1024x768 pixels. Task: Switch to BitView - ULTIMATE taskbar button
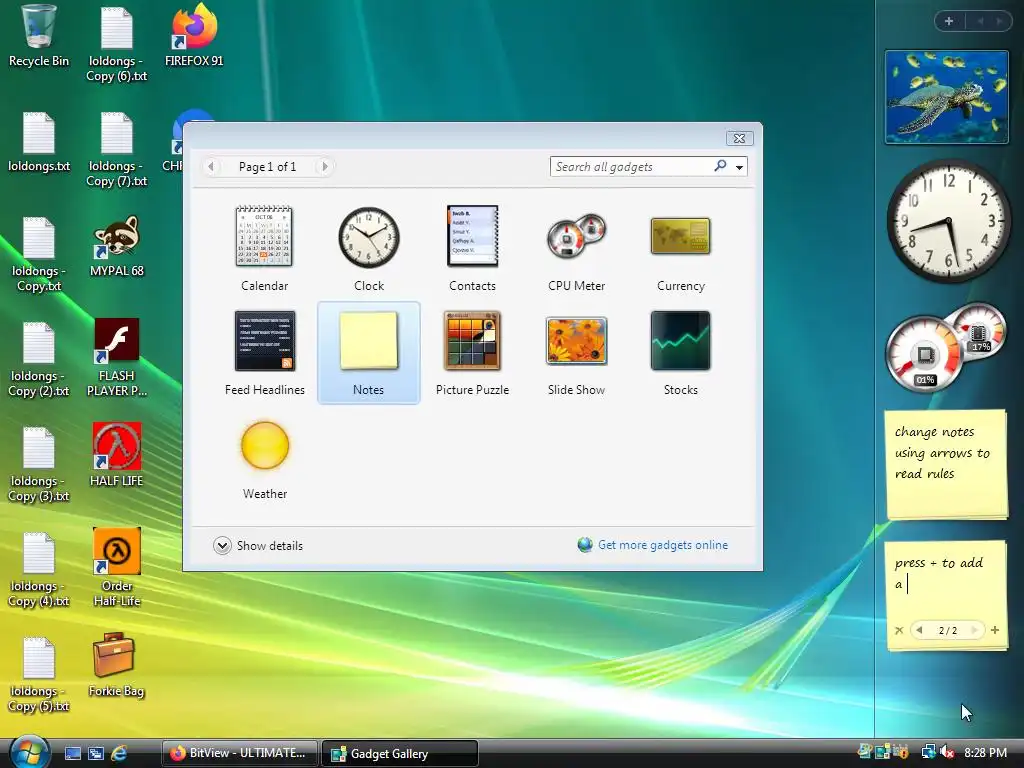coord(240,753)
